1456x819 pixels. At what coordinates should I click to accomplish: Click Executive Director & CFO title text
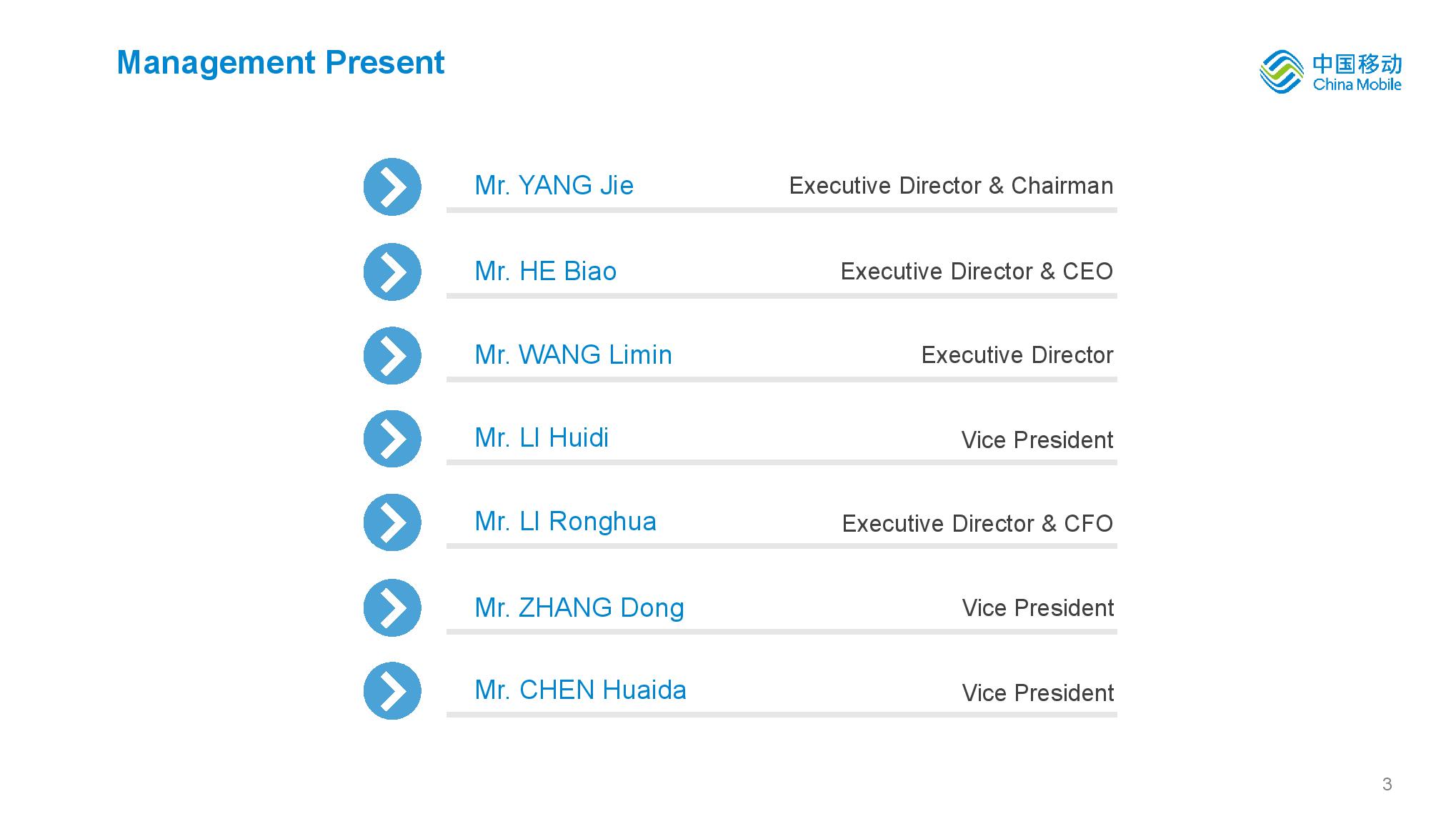point(977,524)
